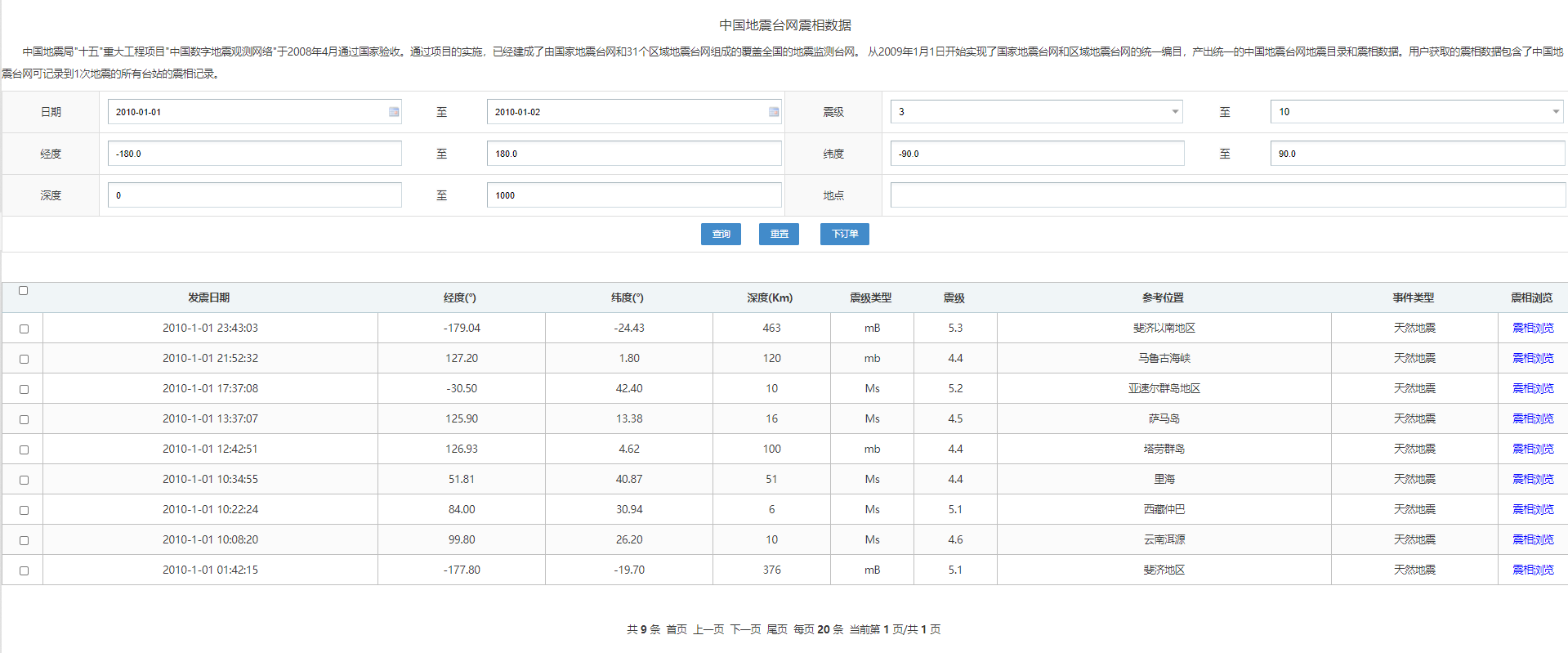Go to 上一页 previous page
This screenshot has height=653, width=1568.
click(x=708, y=629)
